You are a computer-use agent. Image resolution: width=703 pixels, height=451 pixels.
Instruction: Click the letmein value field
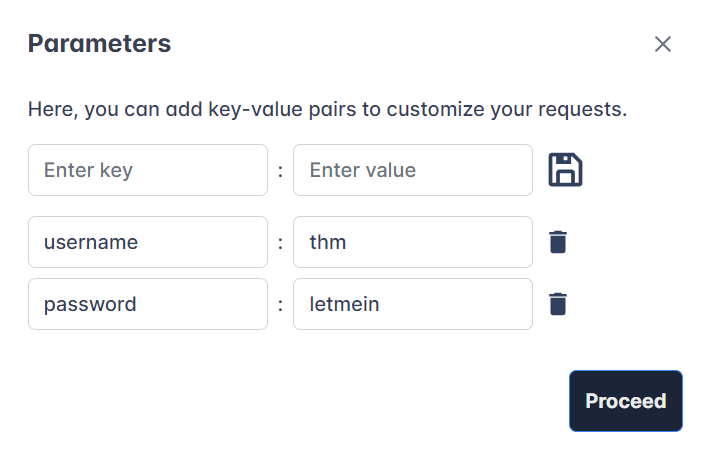coord(412,304)
